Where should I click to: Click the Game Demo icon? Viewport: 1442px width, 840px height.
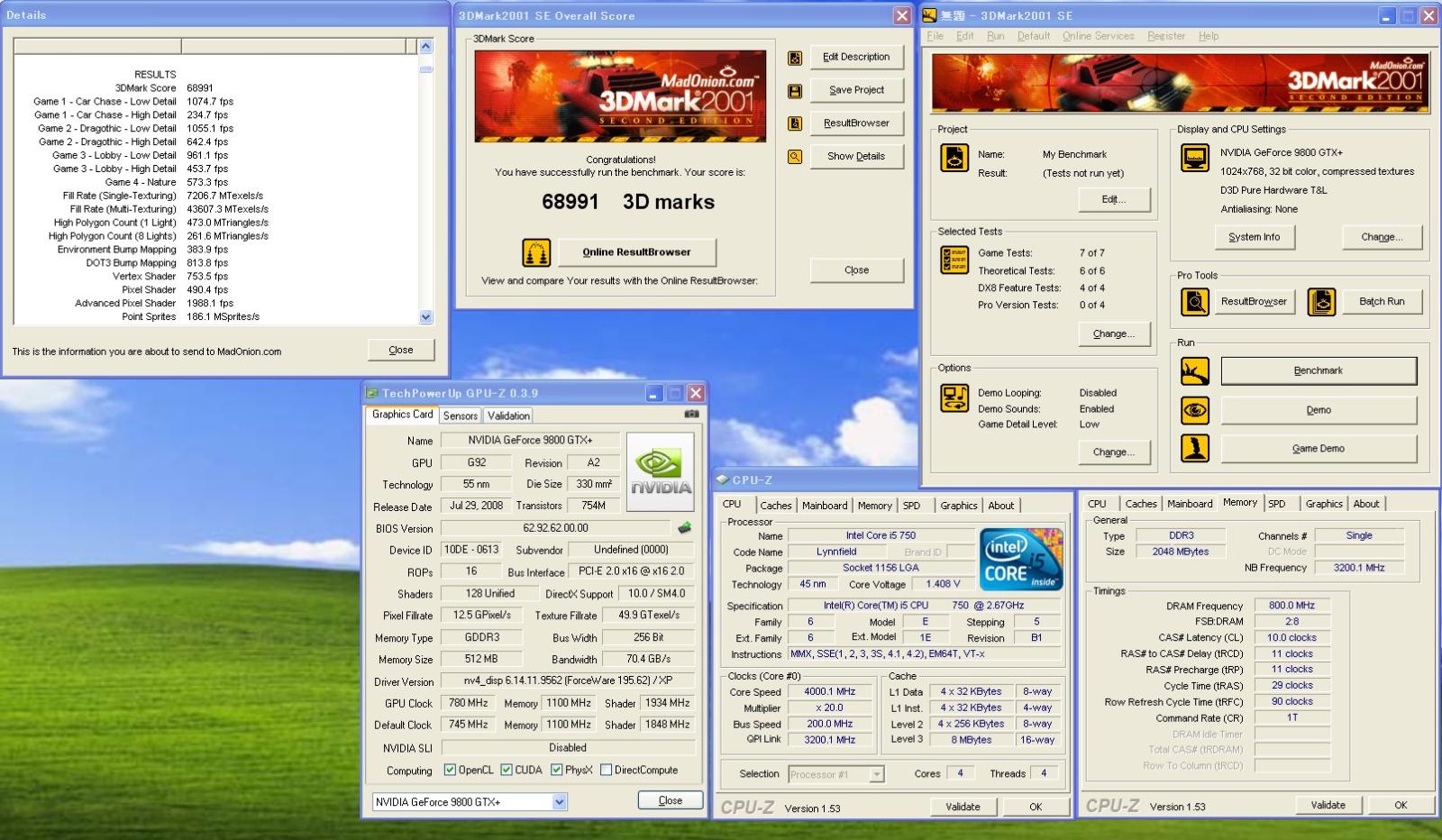(1195, 449)
